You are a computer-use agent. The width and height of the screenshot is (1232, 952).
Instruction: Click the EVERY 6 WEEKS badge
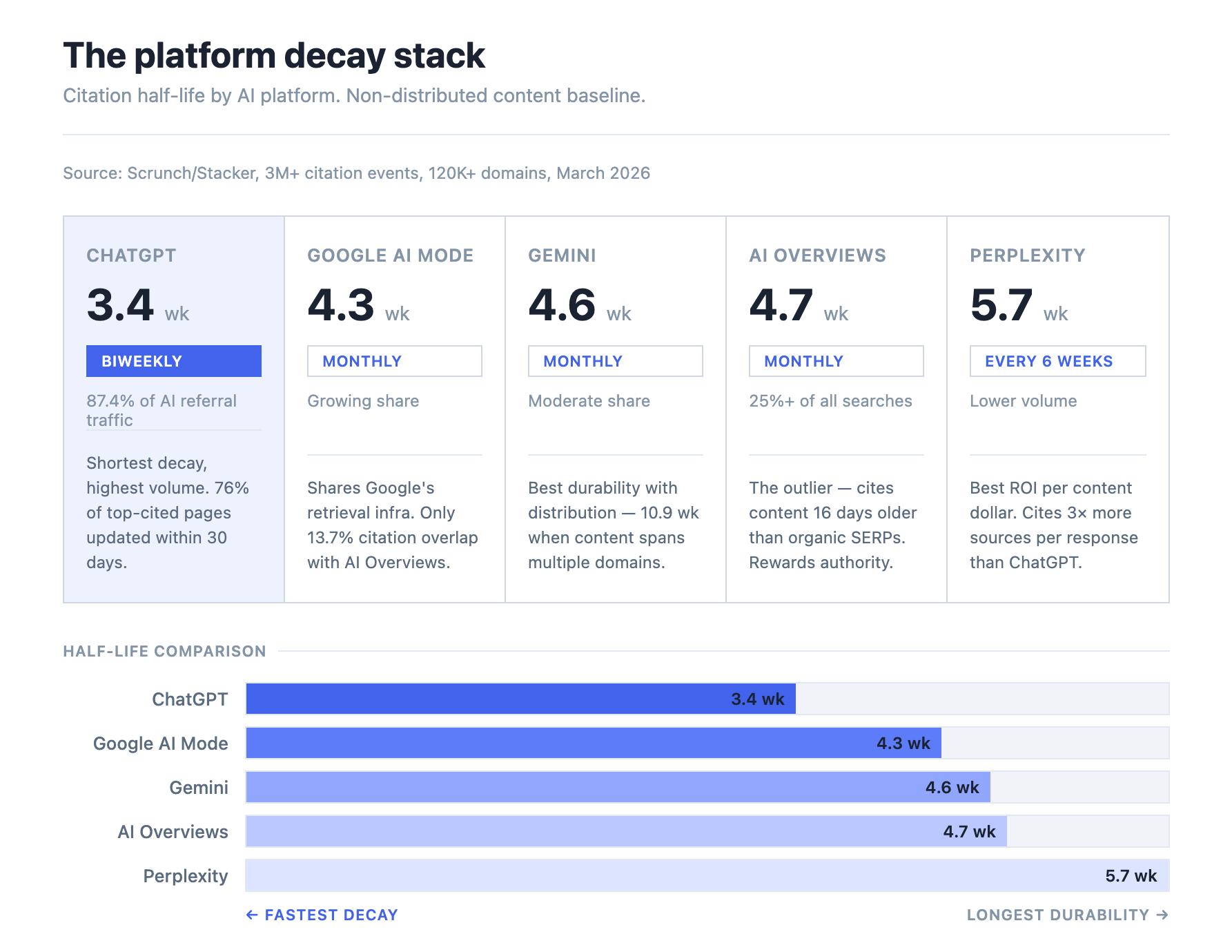(1058, 361)
